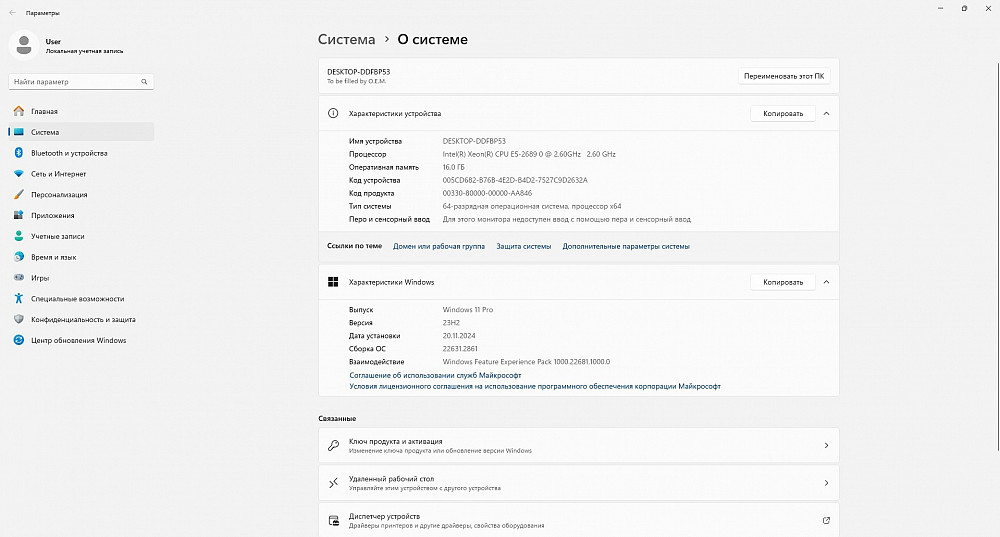Image resolution: width=1000 pixels, height=537 pixels.
Task: Open Центр обновления Windows
Action: click(81, 340)
